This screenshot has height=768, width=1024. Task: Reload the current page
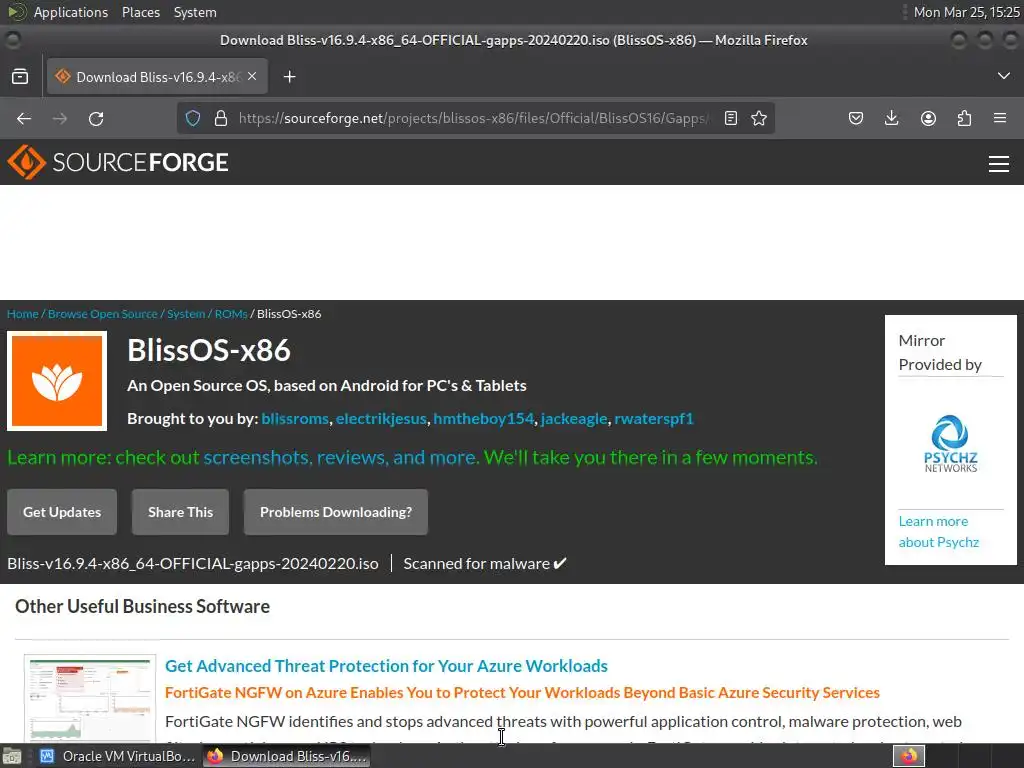(x=96, y=118)
